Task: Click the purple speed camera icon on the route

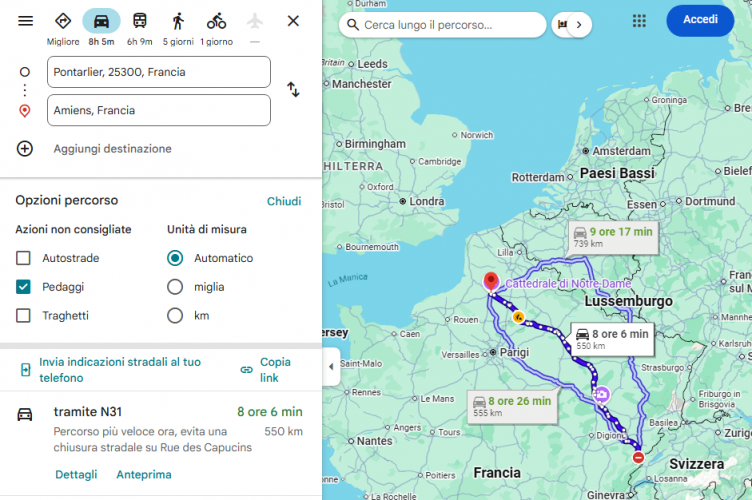Action: click(x=601, y=394)
